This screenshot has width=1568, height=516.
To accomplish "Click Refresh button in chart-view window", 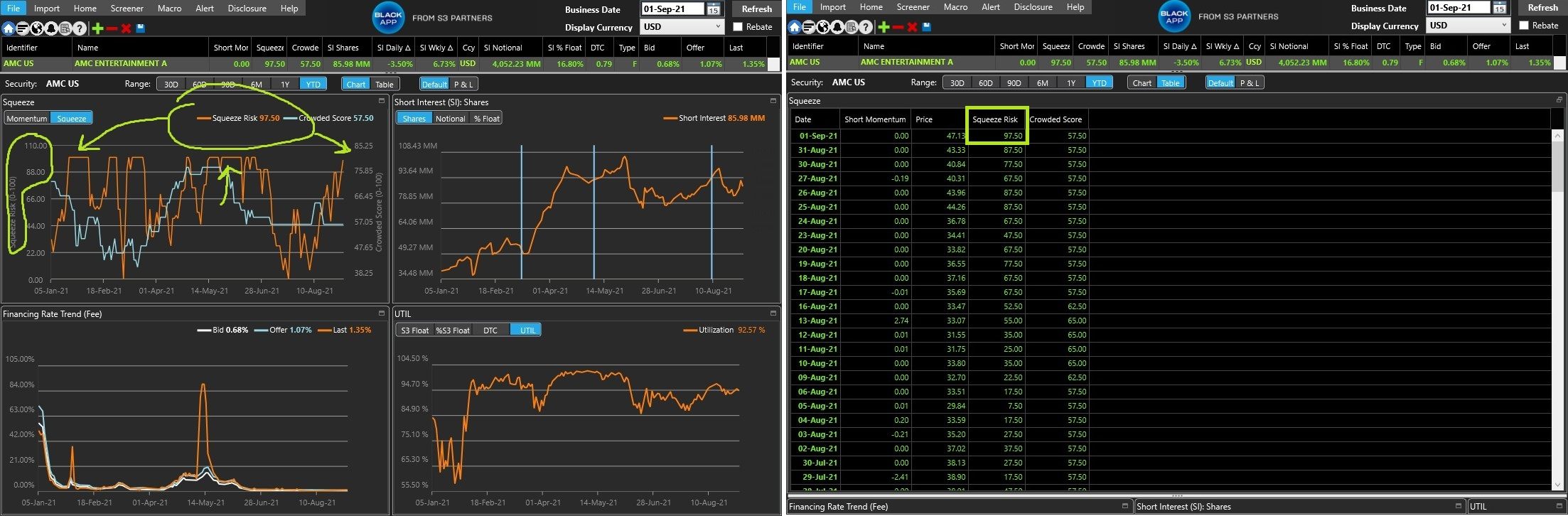I will click(x=756, y=9).
